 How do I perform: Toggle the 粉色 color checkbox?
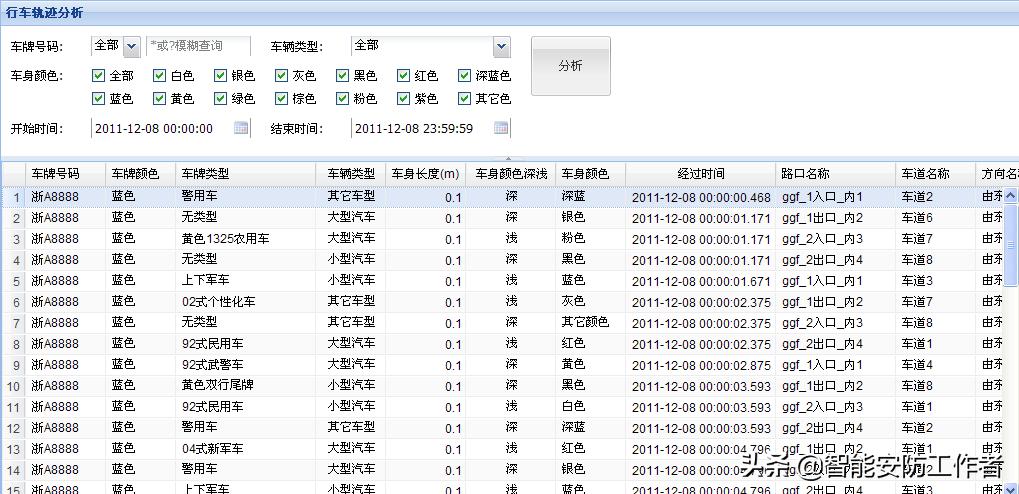[342, 98]
